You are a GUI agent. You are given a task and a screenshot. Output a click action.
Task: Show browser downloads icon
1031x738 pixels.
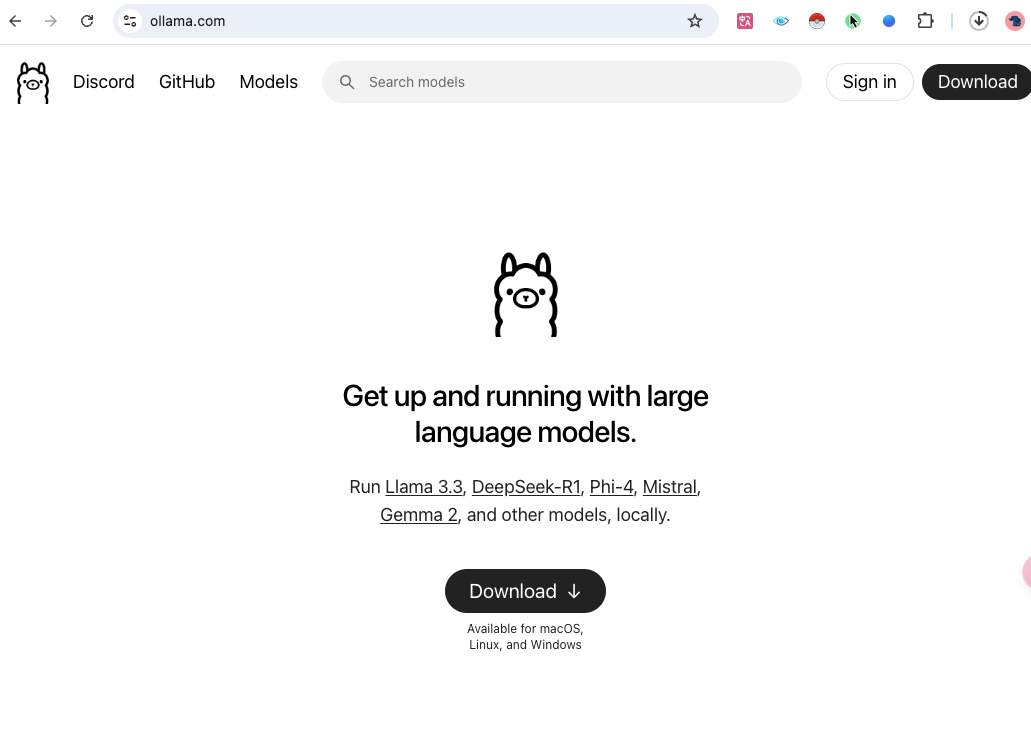tap(979, 21)
